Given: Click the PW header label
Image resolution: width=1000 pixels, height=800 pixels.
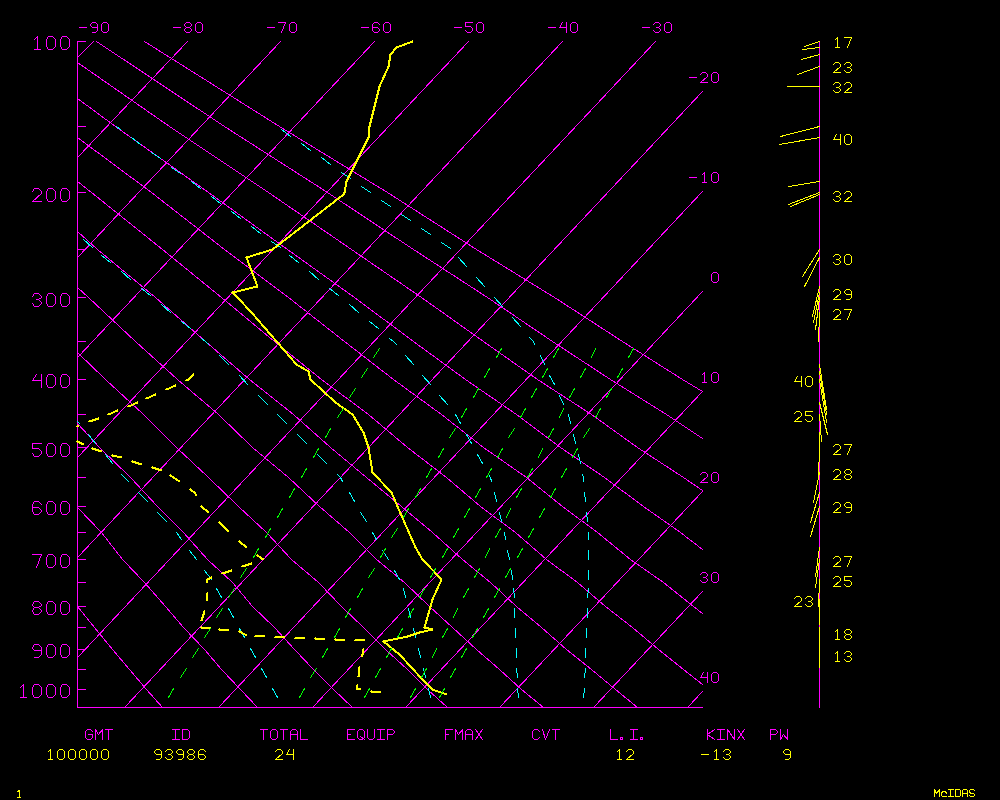Looking at the screenshot, I should [x=778, y=735].
